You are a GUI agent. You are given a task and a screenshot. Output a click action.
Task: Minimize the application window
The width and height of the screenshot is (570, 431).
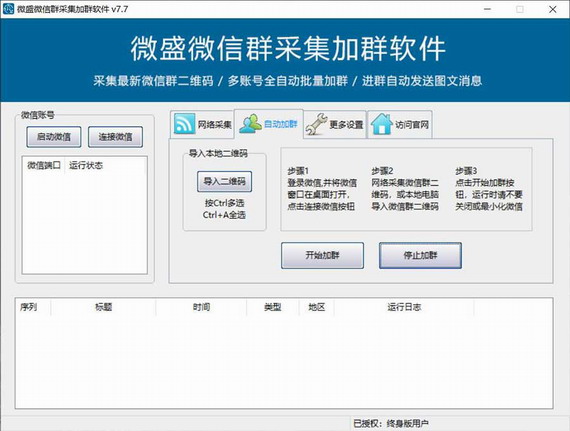click(x=487, y=9)
